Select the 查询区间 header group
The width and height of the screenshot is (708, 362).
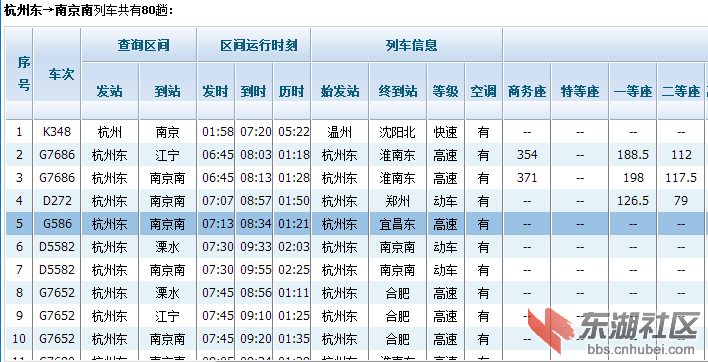tap(139, 45)
